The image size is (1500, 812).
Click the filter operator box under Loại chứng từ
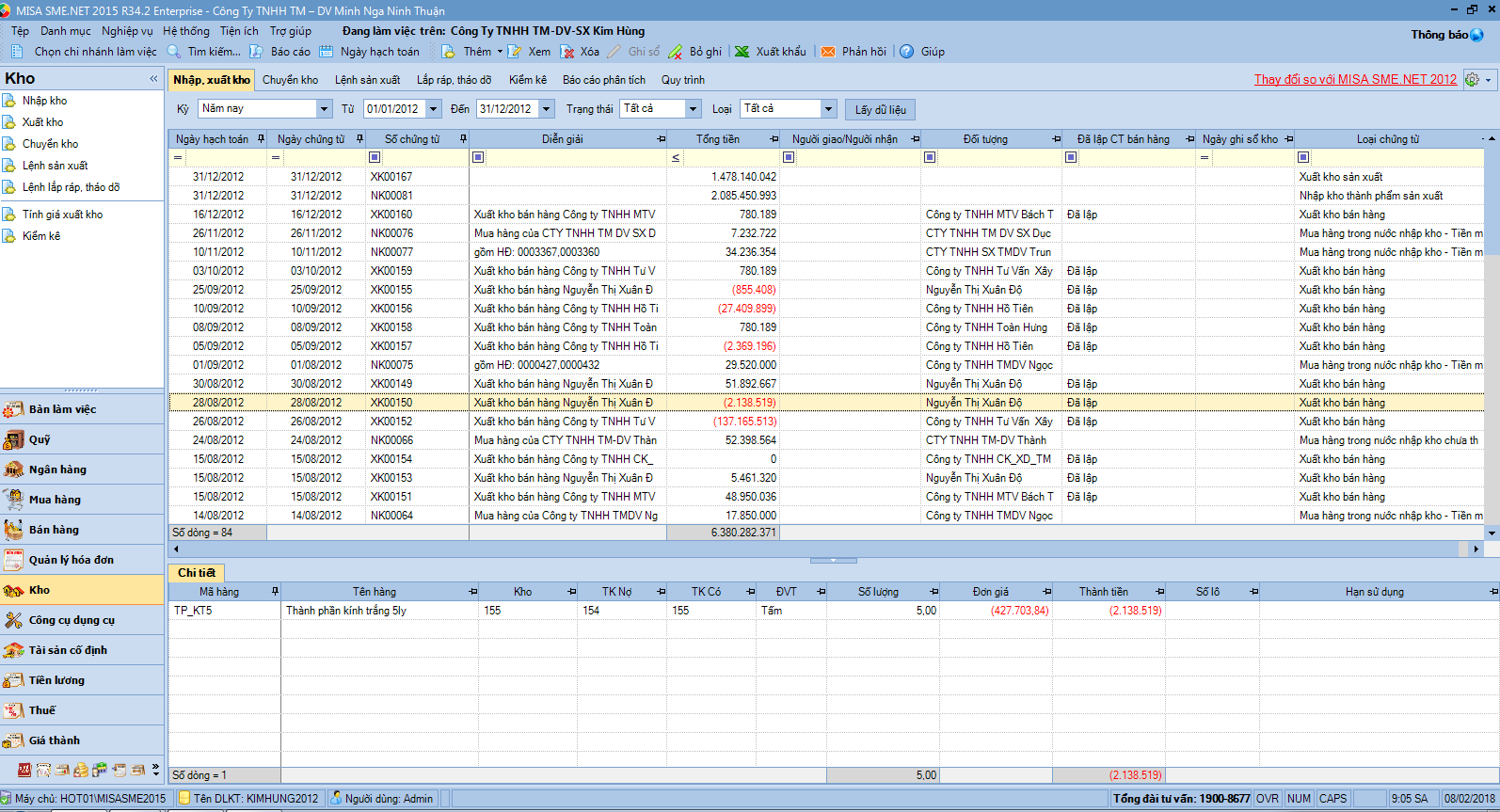(x=1303, y=157)
